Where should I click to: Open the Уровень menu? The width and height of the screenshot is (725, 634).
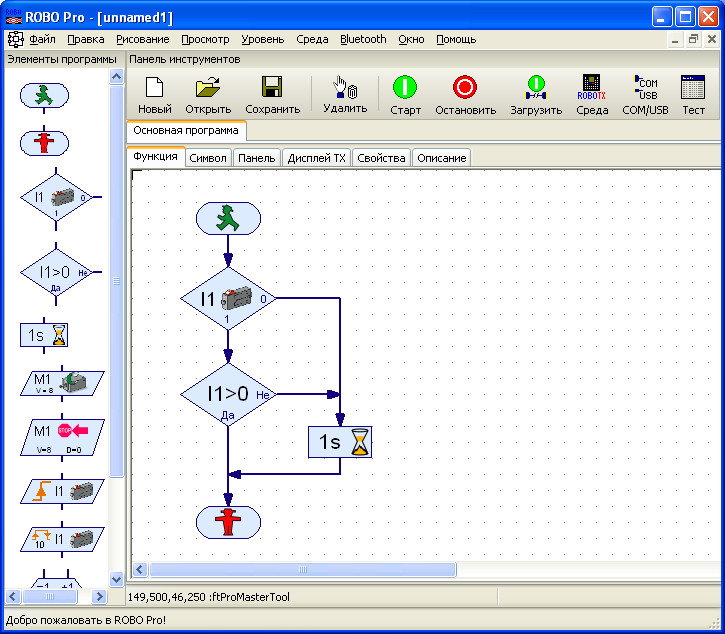(x=263, y=40)
